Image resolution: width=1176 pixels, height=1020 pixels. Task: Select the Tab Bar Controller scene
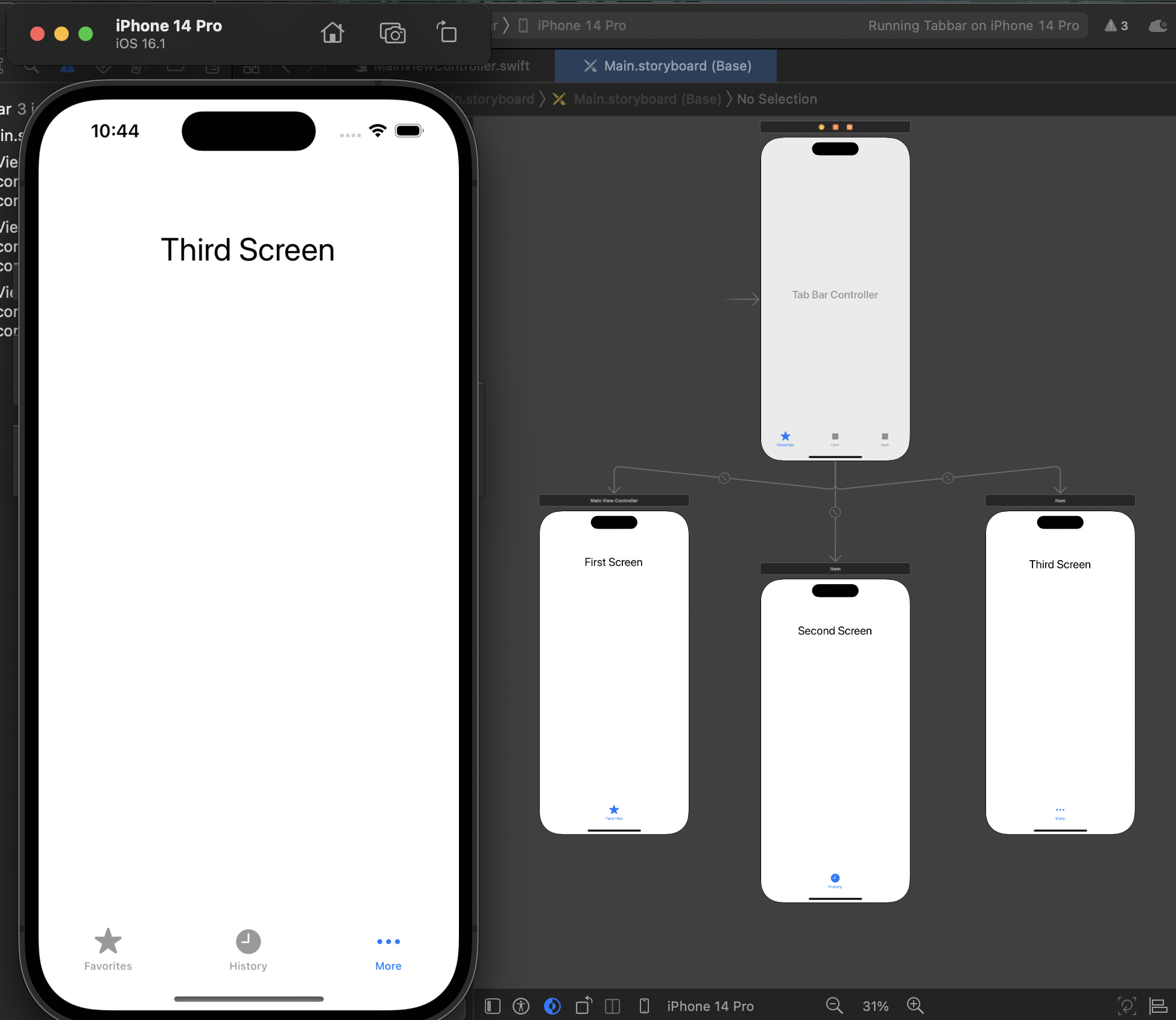click(x=835, y=295)
